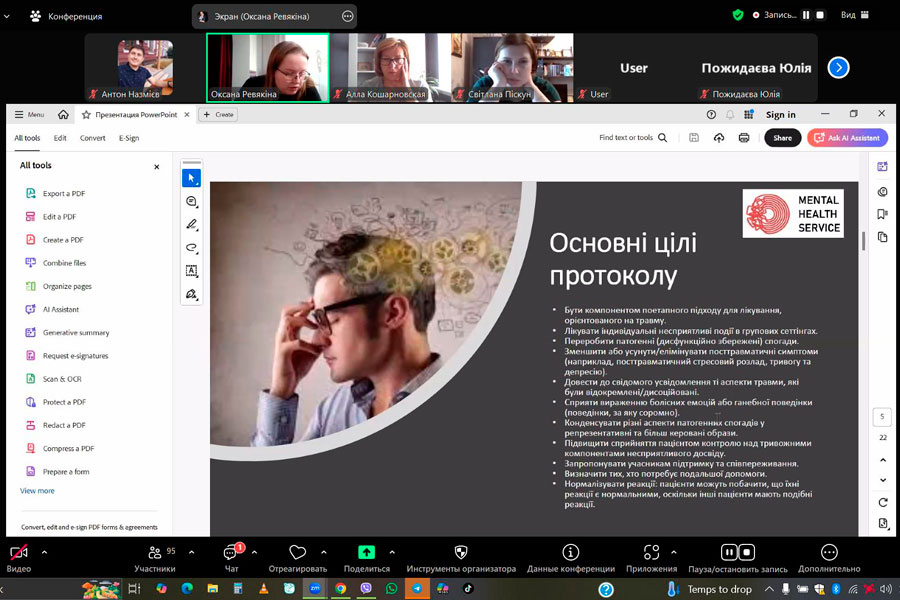Switch to the Convert tab

coord(93,138)
